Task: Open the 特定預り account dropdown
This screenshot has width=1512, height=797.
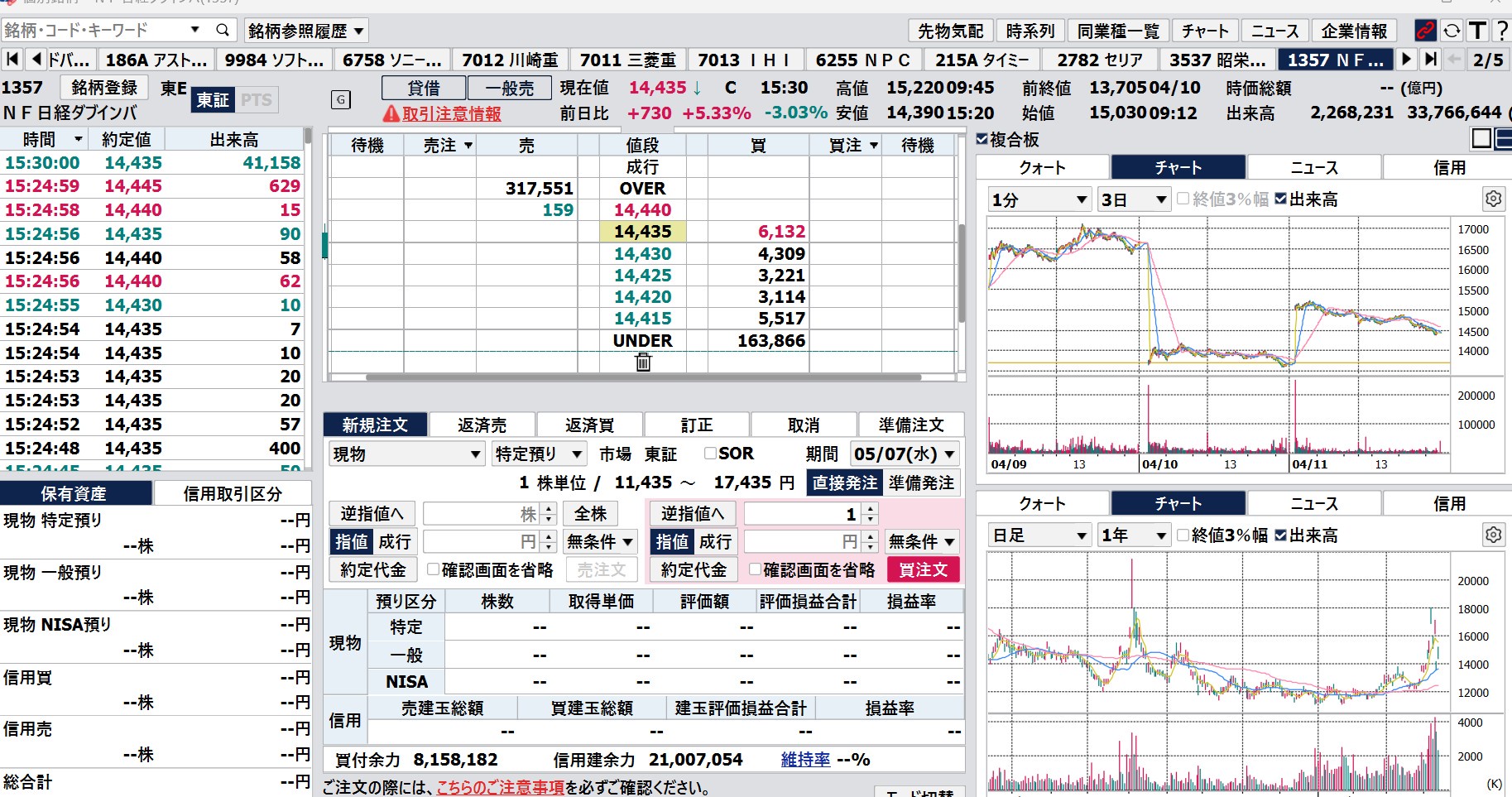Action: (x=540, y=454)
